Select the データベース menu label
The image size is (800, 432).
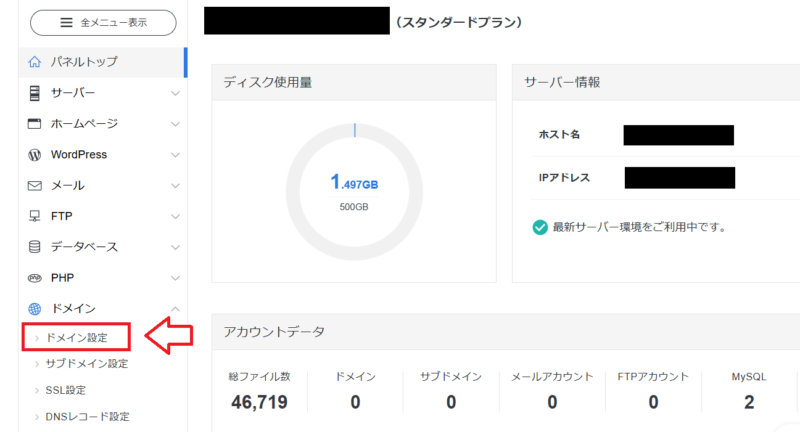pyautogui.click(x=84, y=247)
